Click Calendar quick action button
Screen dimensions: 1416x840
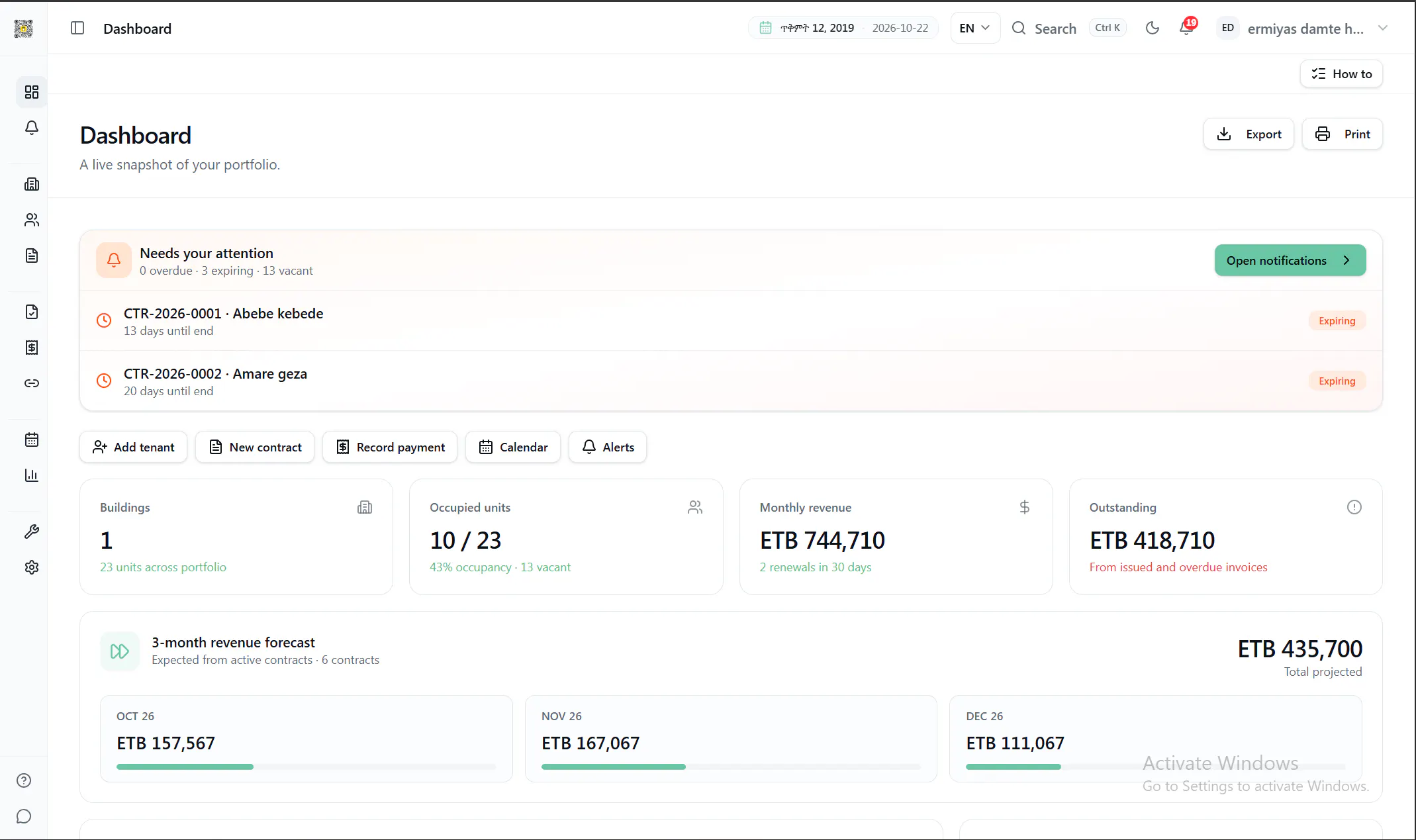(x=513, y=447)
